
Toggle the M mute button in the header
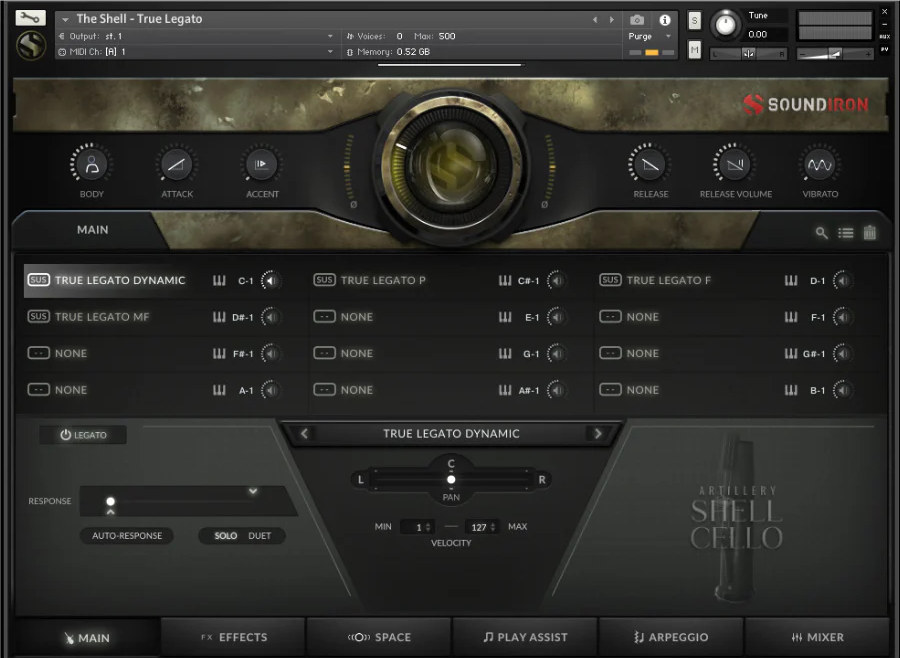[694, 48]
